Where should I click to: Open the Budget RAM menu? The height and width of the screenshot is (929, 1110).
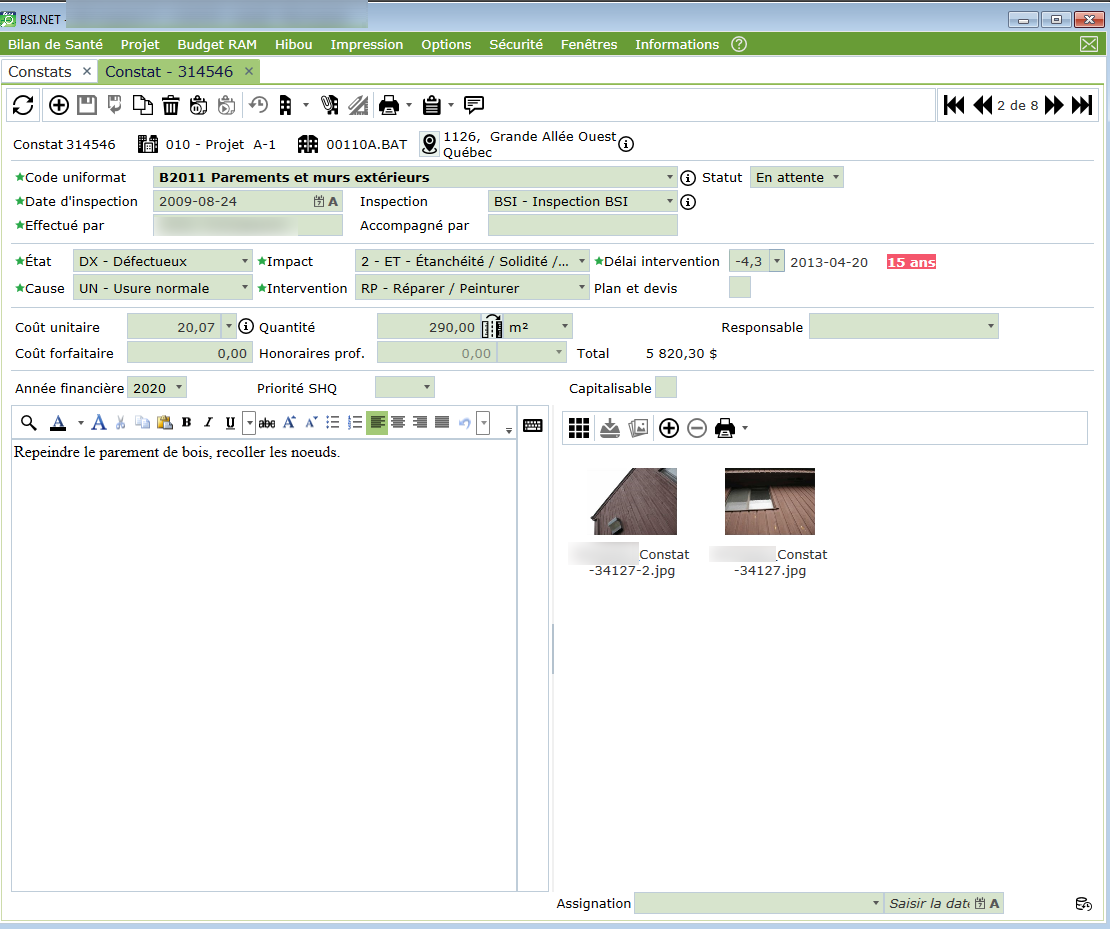(x=217, y=44)
